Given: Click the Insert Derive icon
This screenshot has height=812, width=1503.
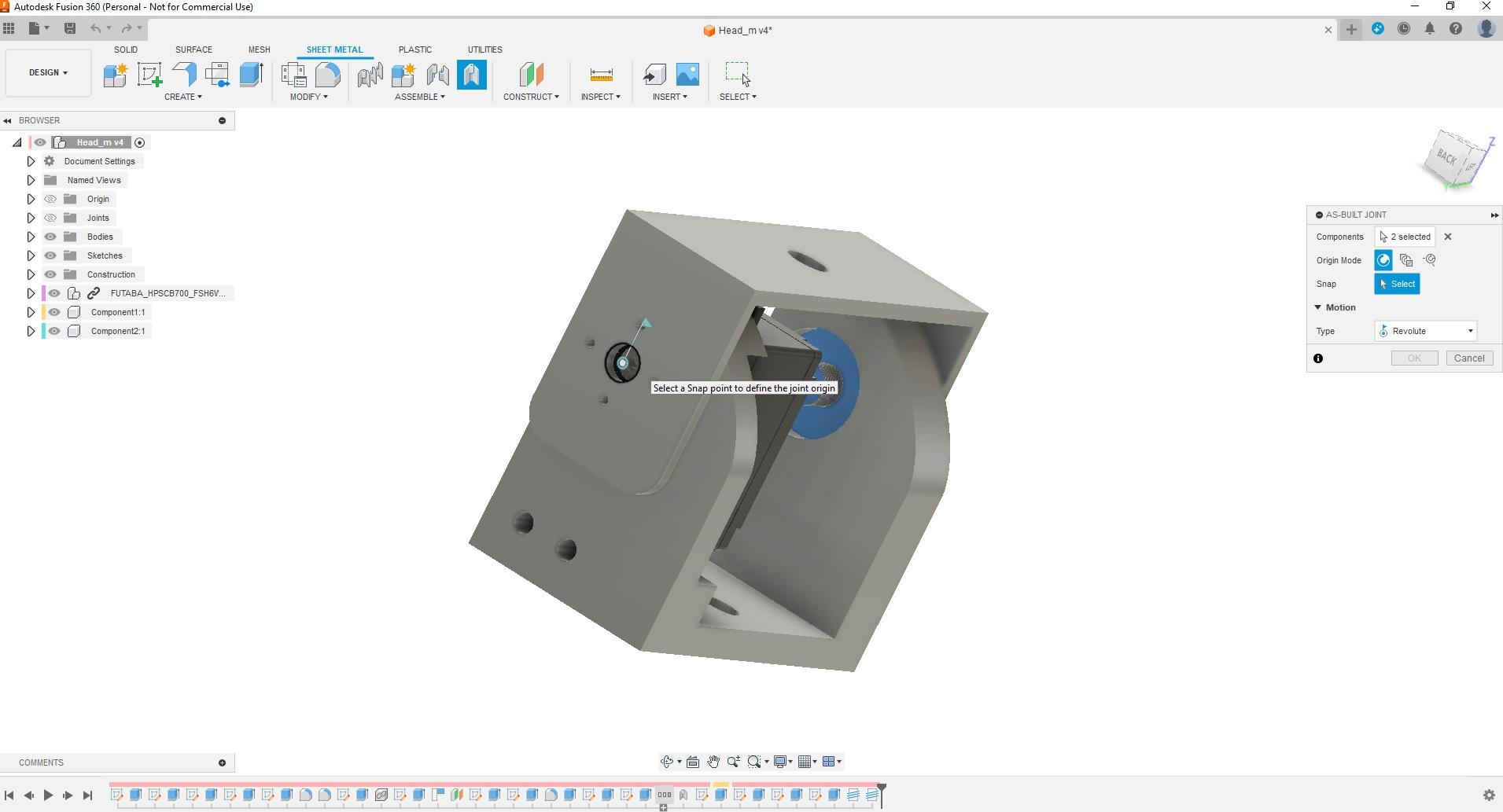Looking at the screenshot, I should tap(654, 75).
